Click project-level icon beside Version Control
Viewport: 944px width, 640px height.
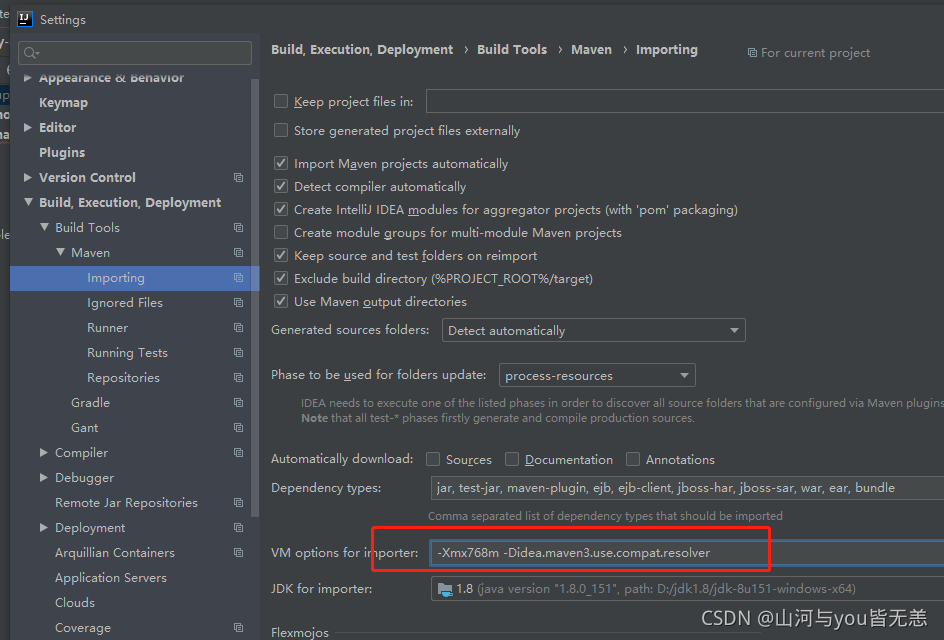238,178
